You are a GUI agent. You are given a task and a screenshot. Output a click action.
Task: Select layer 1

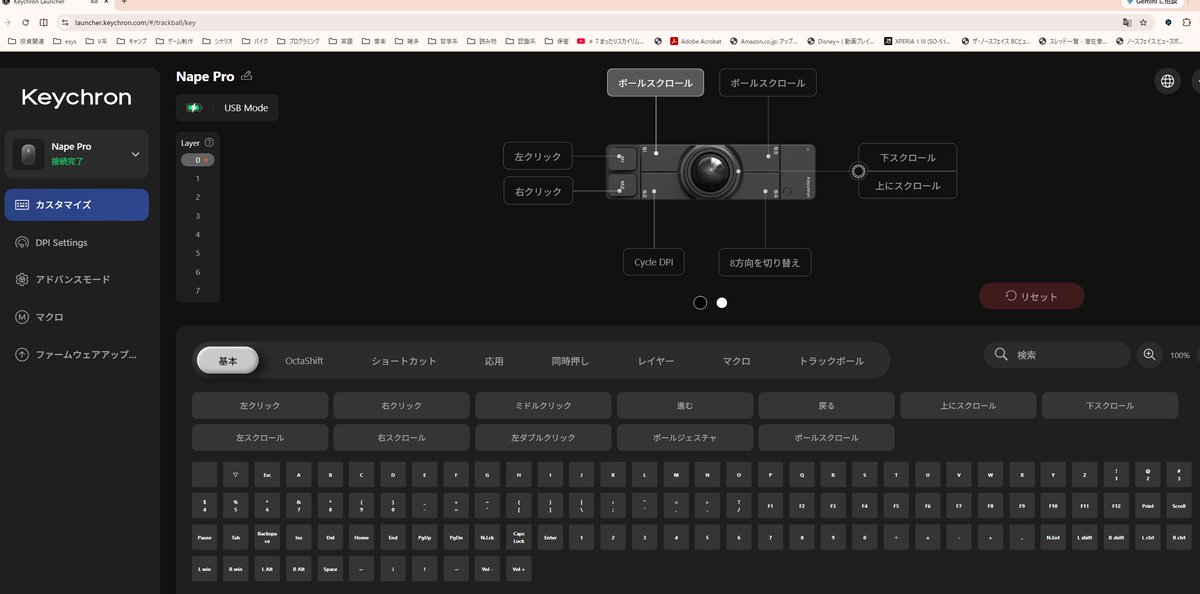pyautogui.click(x=198, y=178)
